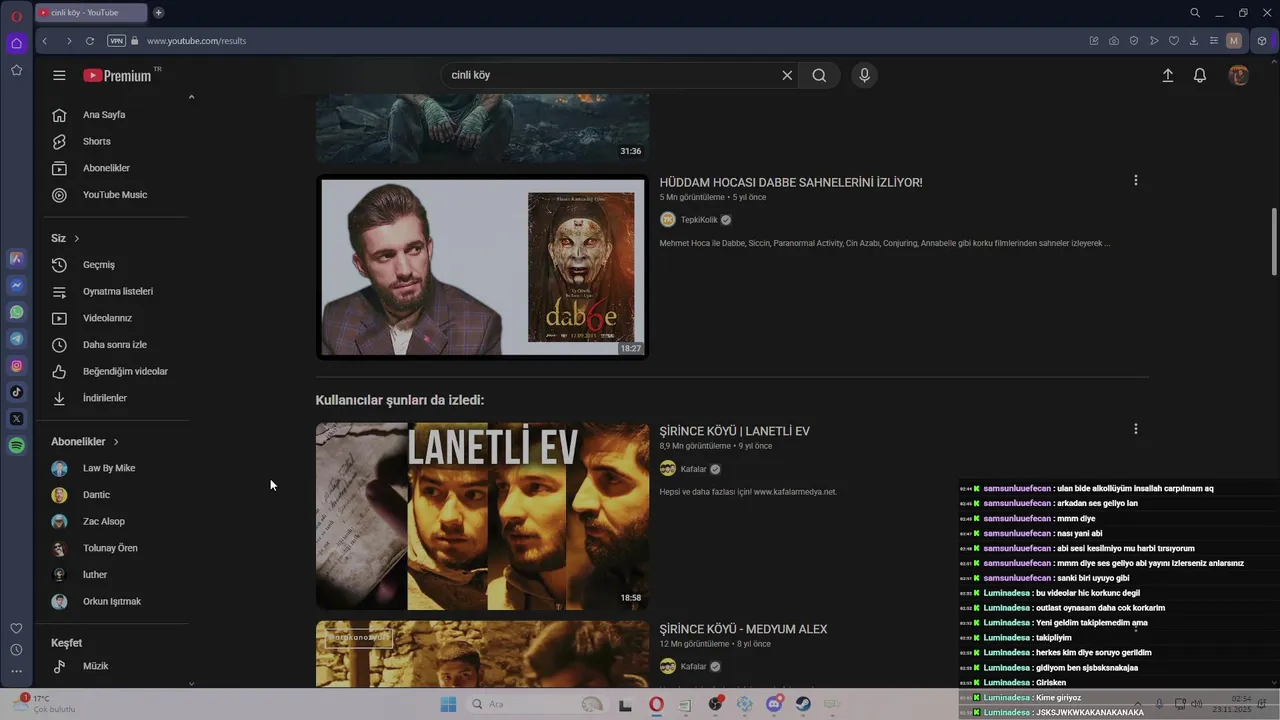Open Messenger in Opera sidebar
Image resolution: width=1280 pixels, height=720 pixels.
[x=16, y=285]
